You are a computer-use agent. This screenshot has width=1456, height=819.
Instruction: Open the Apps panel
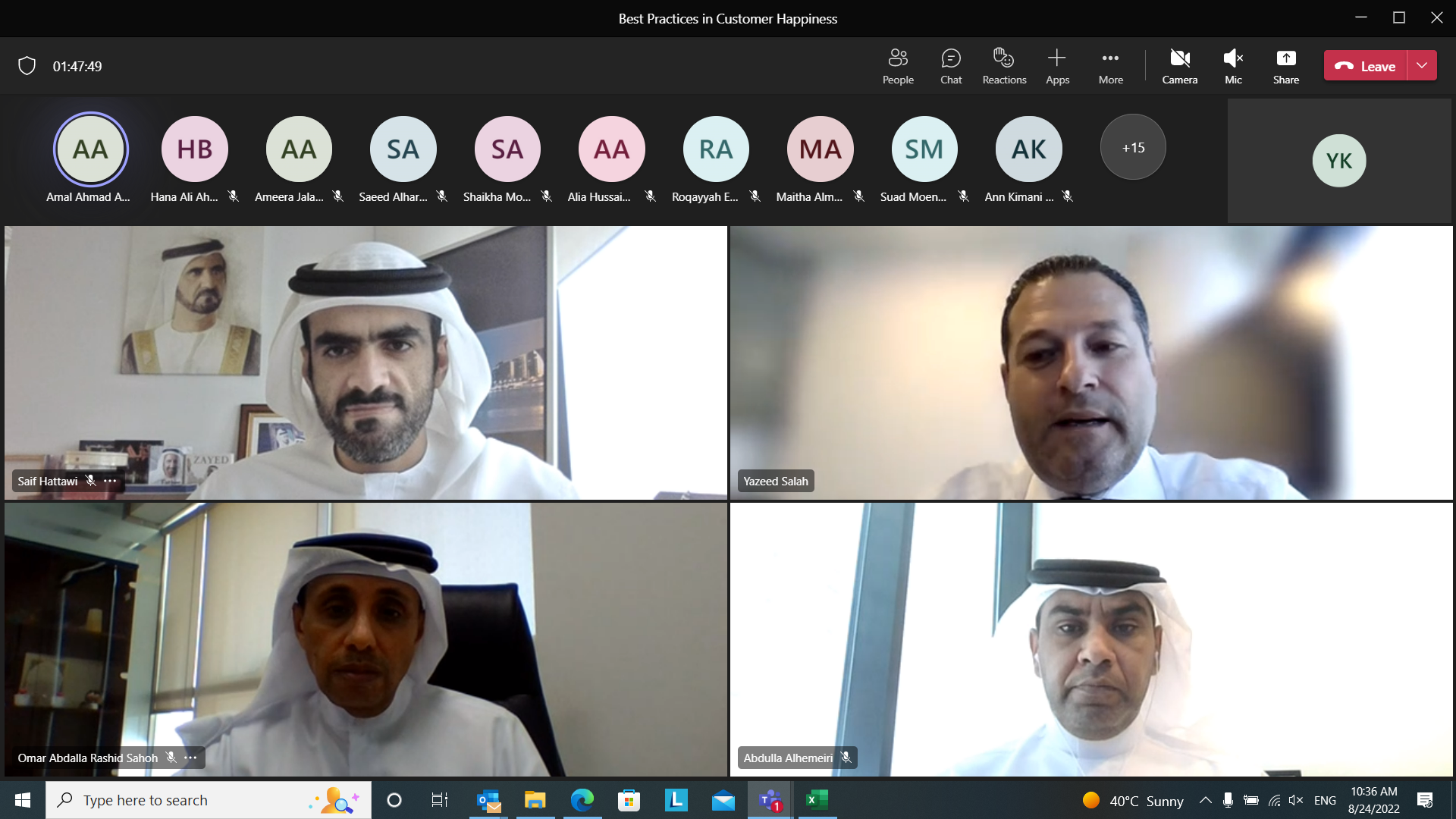pyautogui.click(x=1057, y=66)
